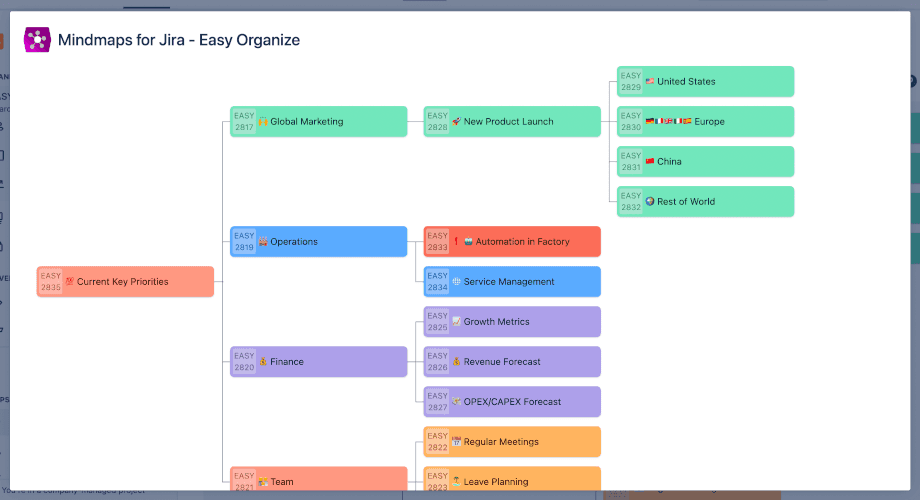Click the EASY 2820 issue key
920x500 pixels.
(x=244, y=362)
